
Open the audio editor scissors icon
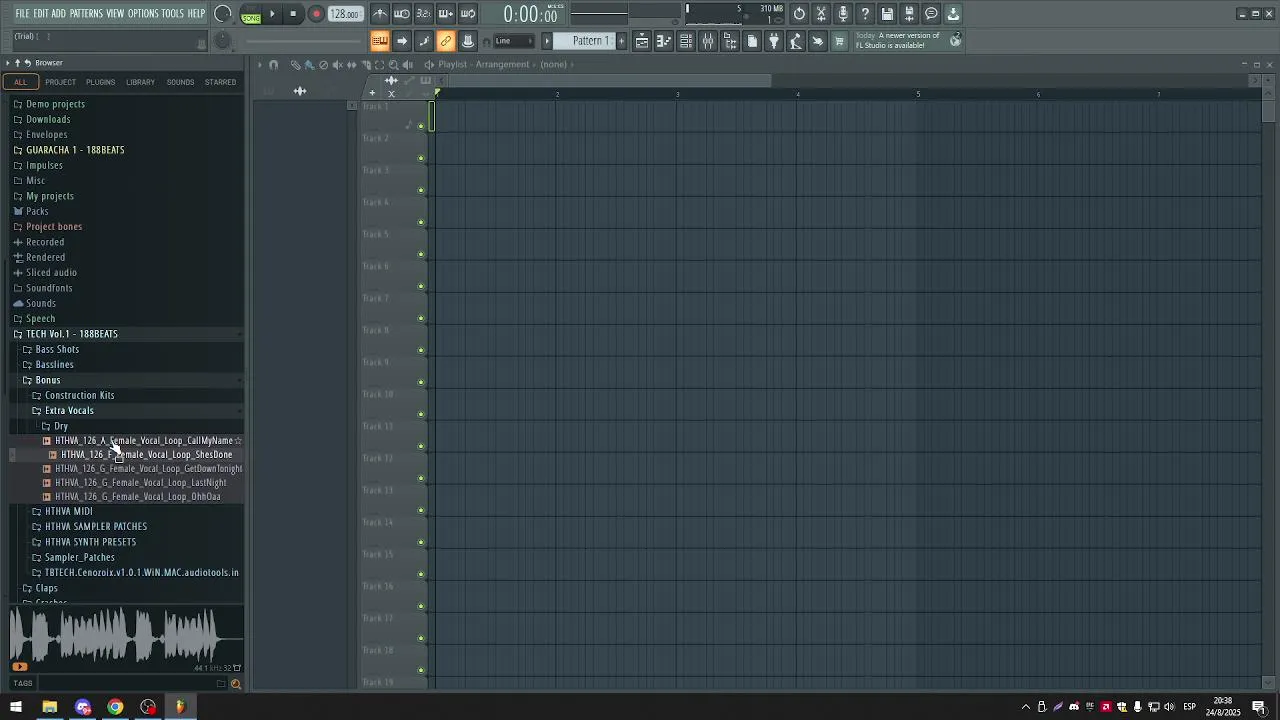pyautogui.click(x=821, y=14)
